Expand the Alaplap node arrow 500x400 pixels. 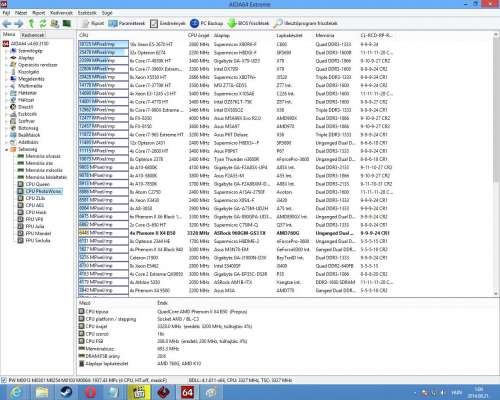coord(6,58)
